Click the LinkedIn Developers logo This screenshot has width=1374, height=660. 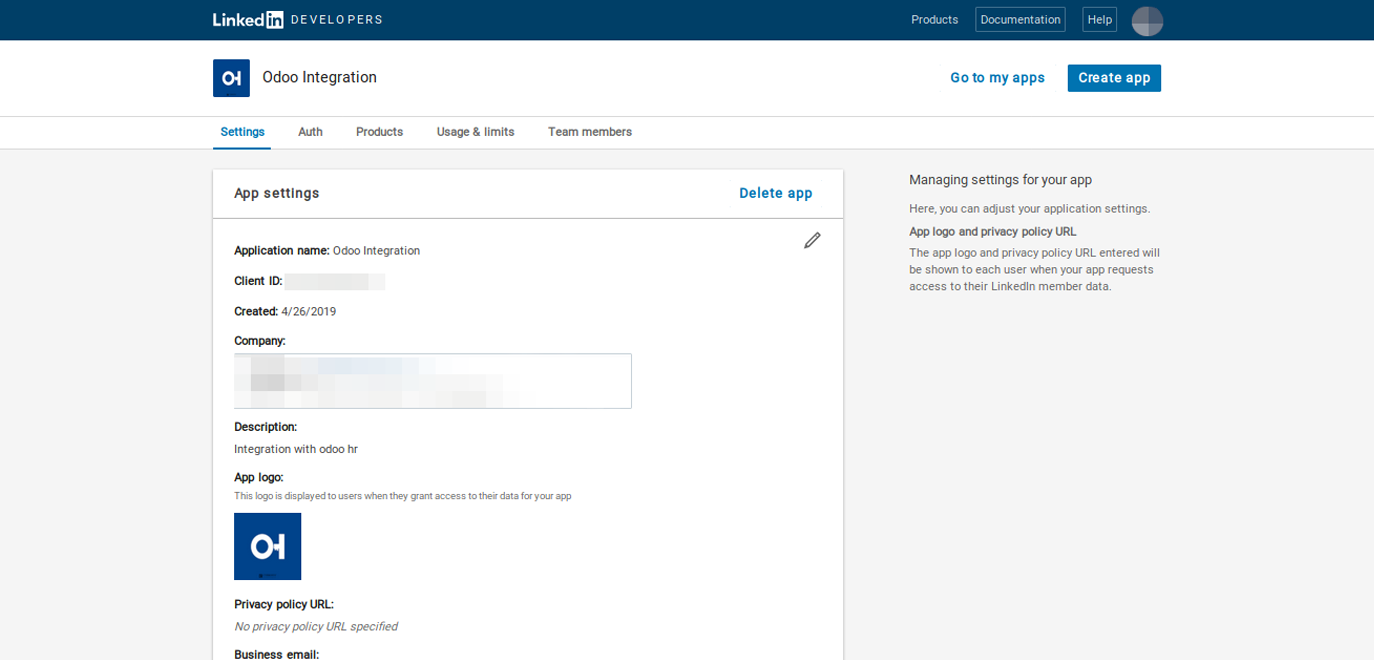coord(297,20)
